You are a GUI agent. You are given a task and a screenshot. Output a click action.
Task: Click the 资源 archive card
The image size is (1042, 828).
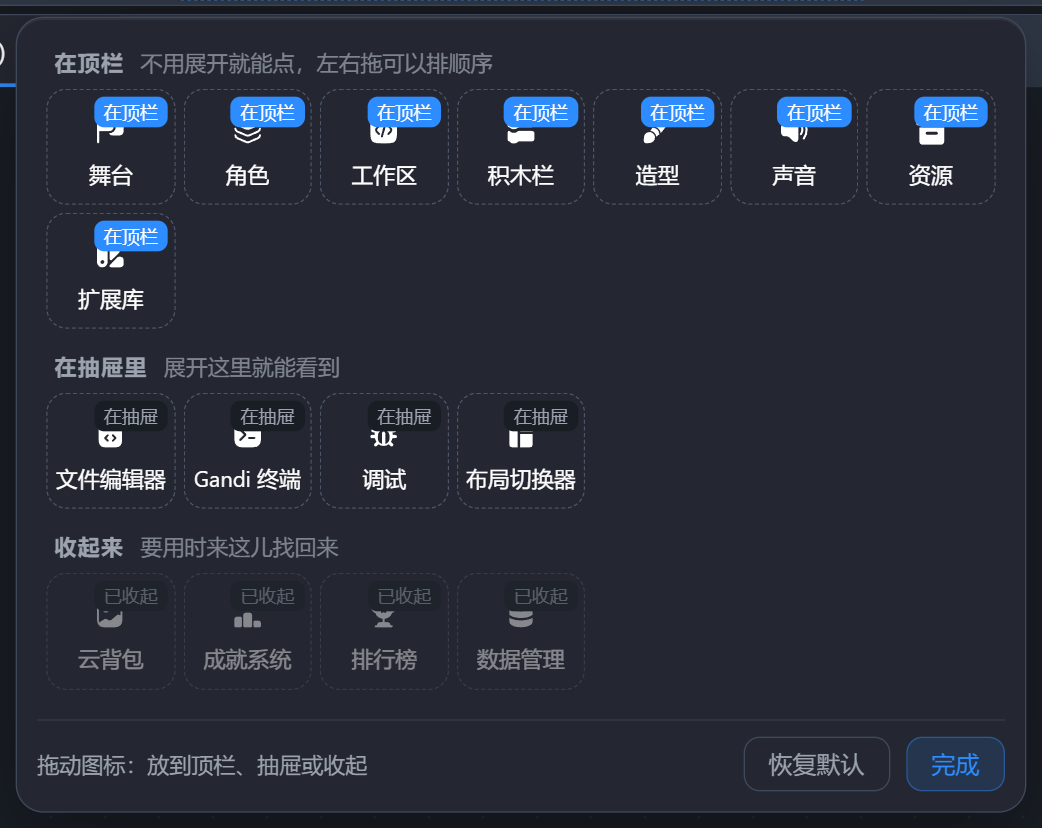(931, 147)
